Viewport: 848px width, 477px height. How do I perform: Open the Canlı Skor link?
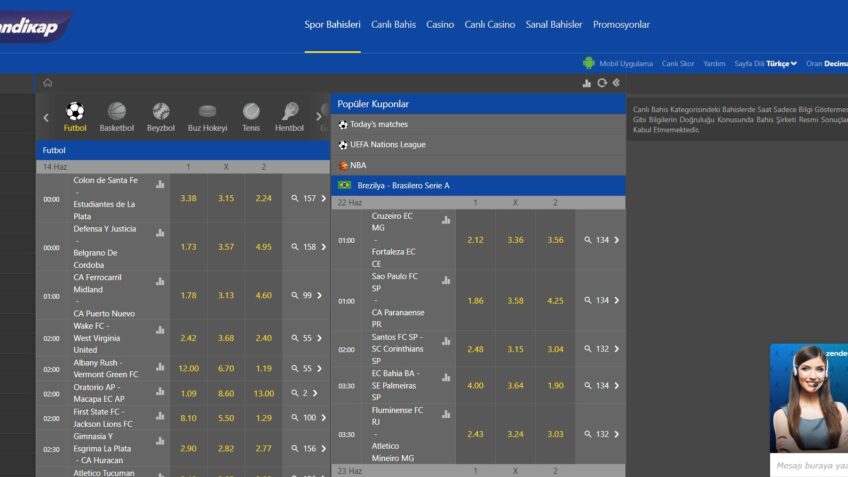coord(678,63)
